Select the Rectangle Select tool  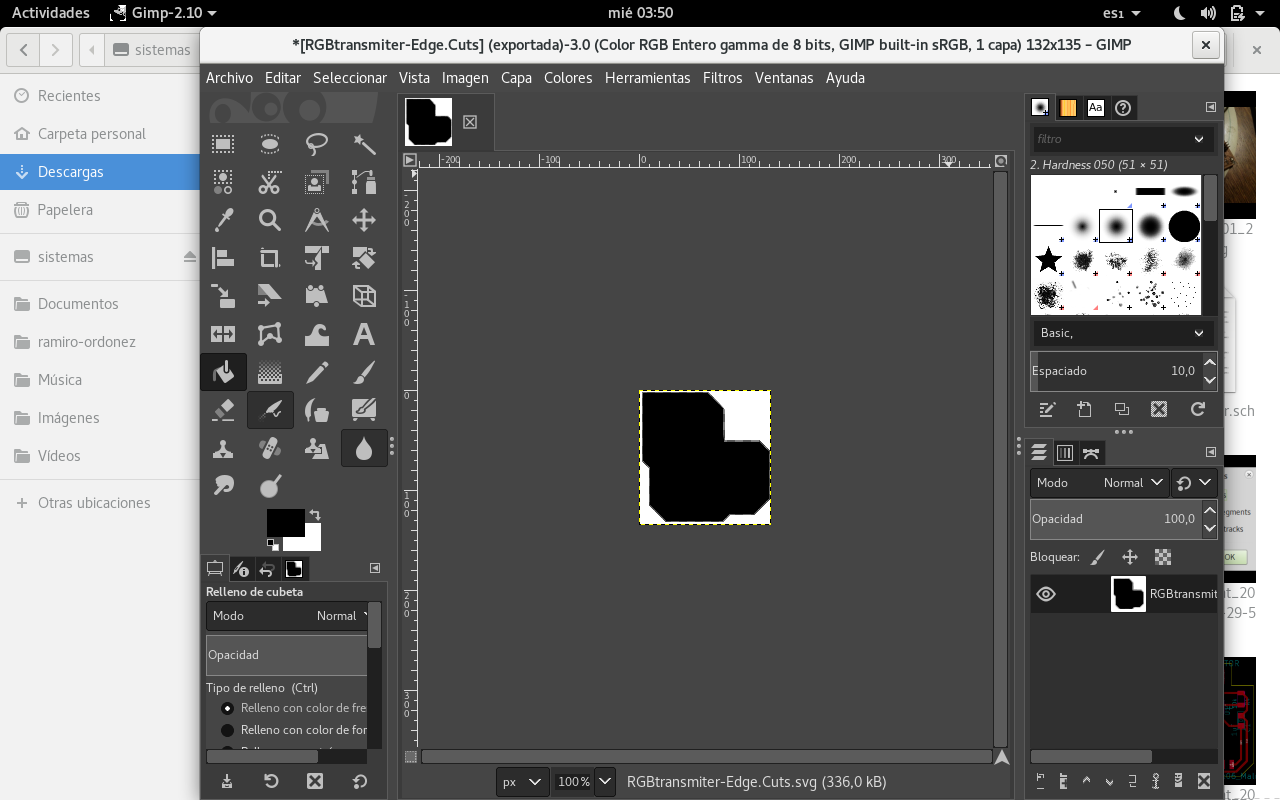223,145
